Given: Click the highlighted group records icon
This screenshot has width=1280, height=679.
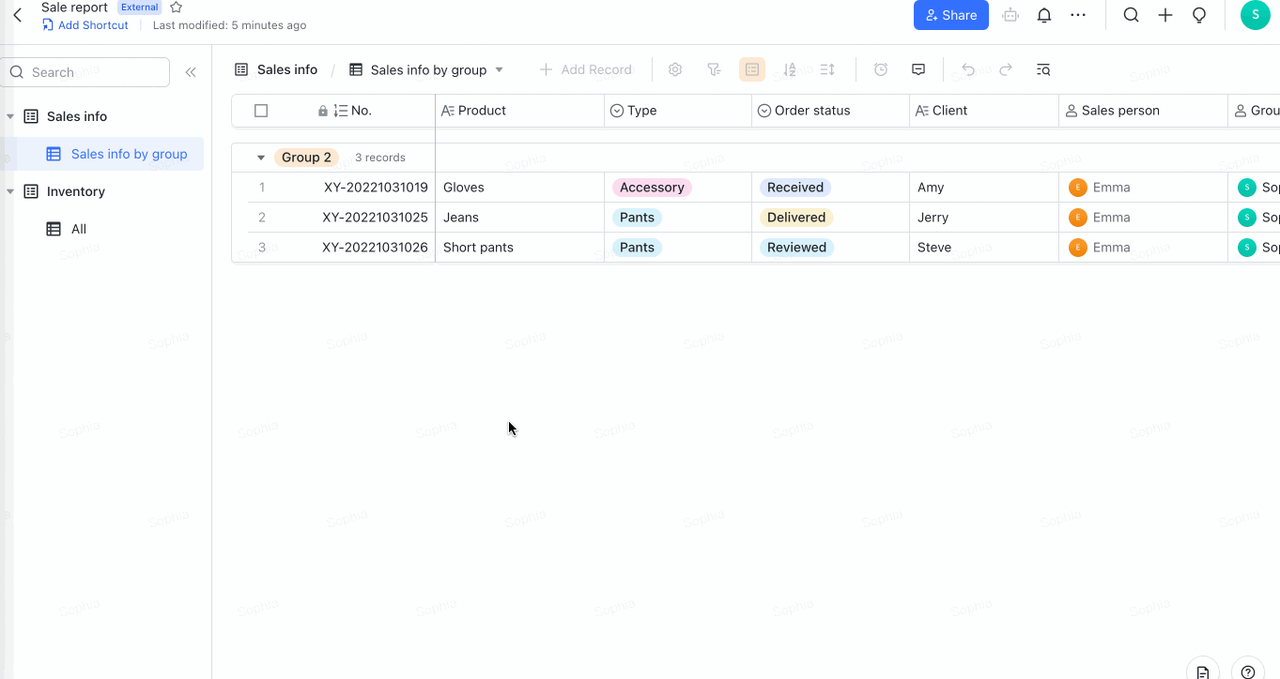Looking at the screenshot, I should click(752, 70).
